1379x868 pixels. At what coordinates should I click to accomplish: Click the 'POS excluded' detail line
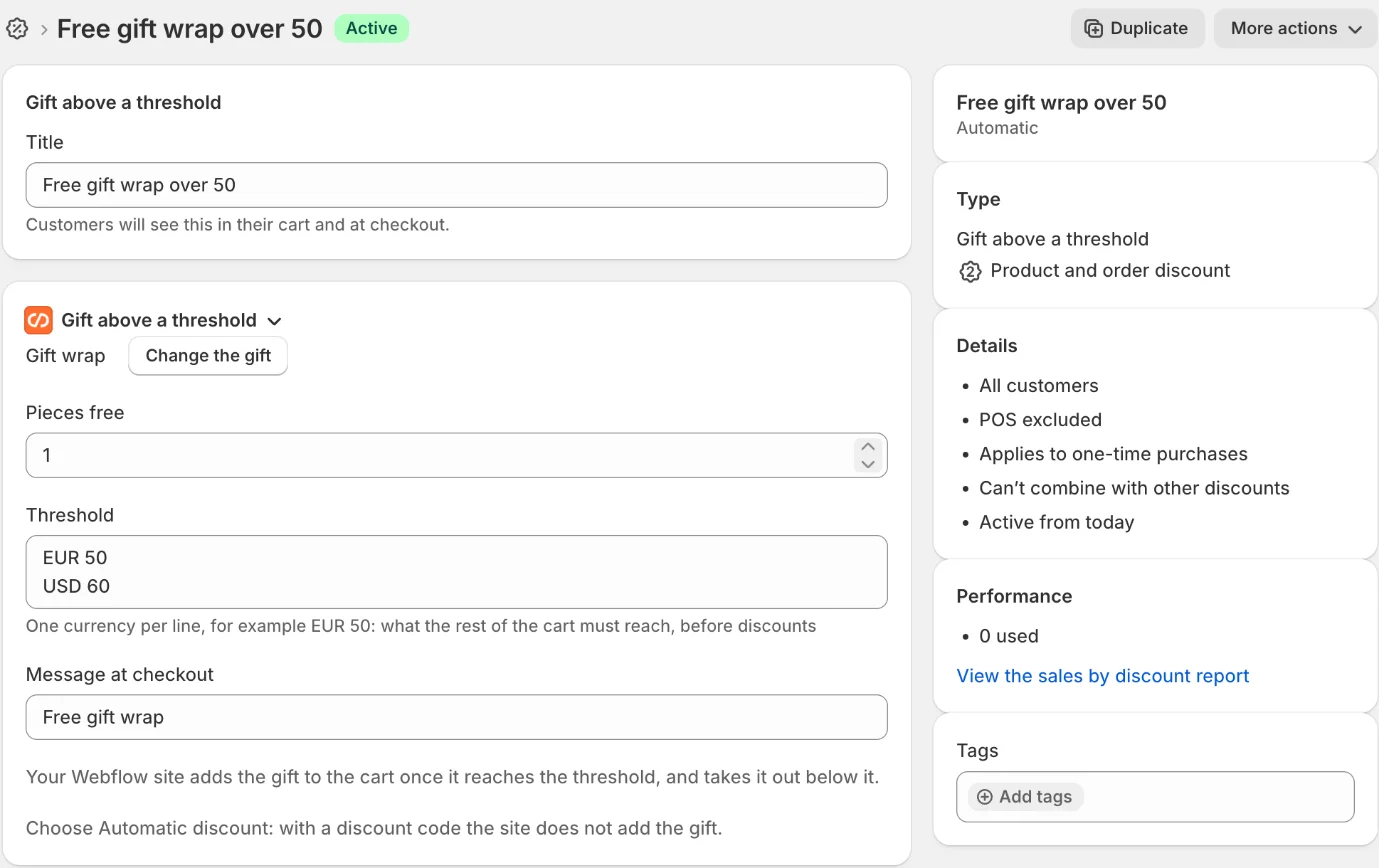(x=1040, y=420)
